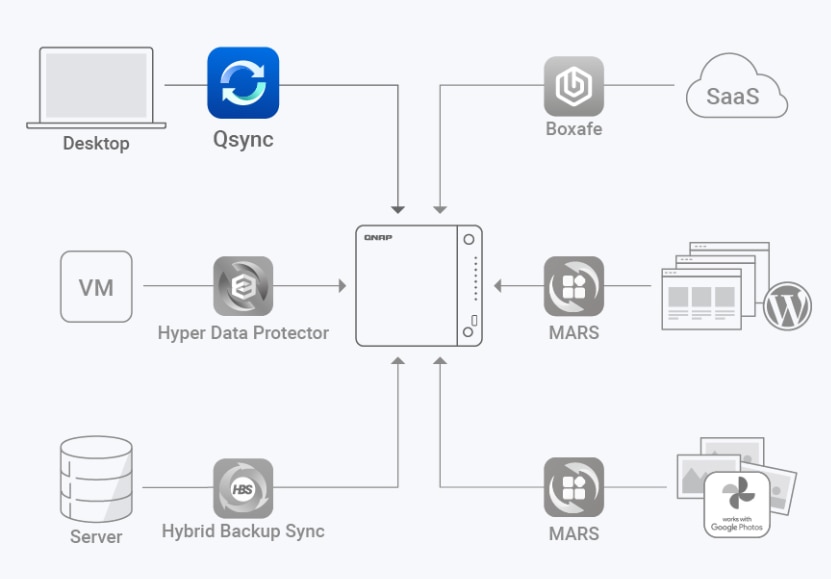The height and width of the screenshot is (579, 831).
Task: Click the Google Photos badge
Action: [737, 505]
